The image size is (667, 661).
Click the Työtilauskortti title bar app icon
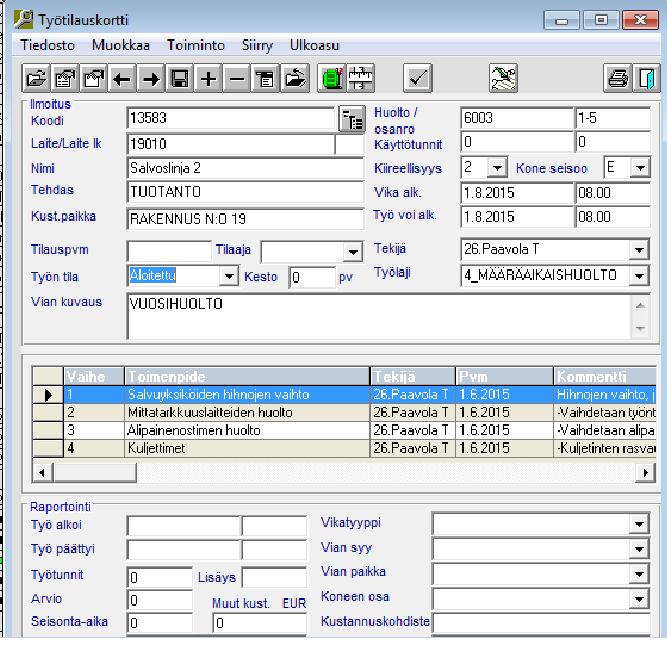(23, 20)
